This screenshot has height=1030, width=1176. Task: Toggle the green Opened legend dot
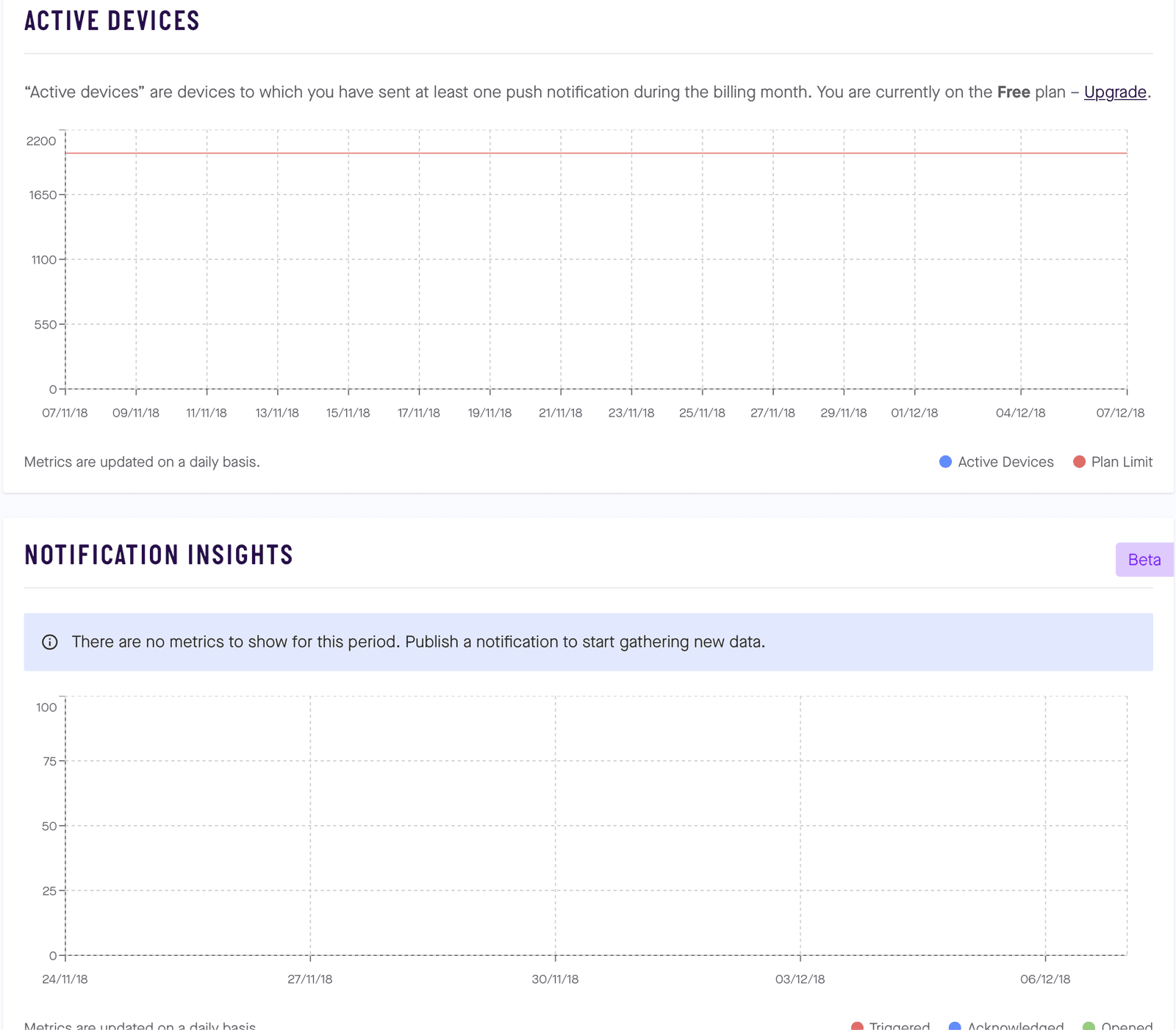1089,1026
